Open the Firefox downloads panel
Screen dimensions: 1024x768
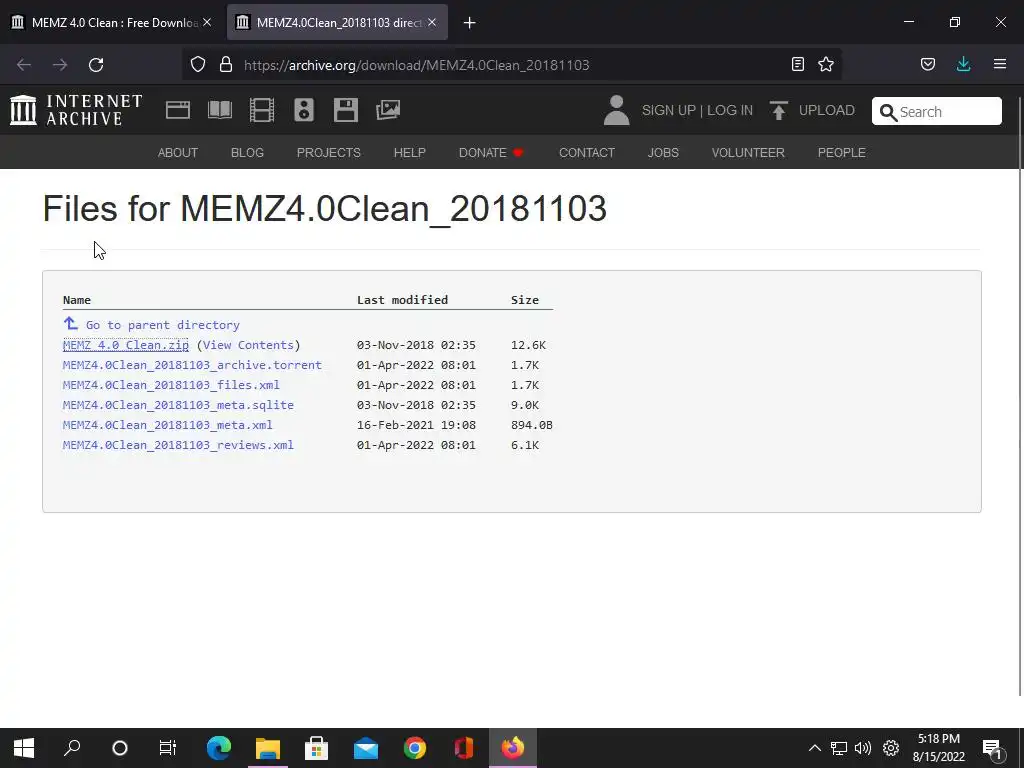(963, 64)
